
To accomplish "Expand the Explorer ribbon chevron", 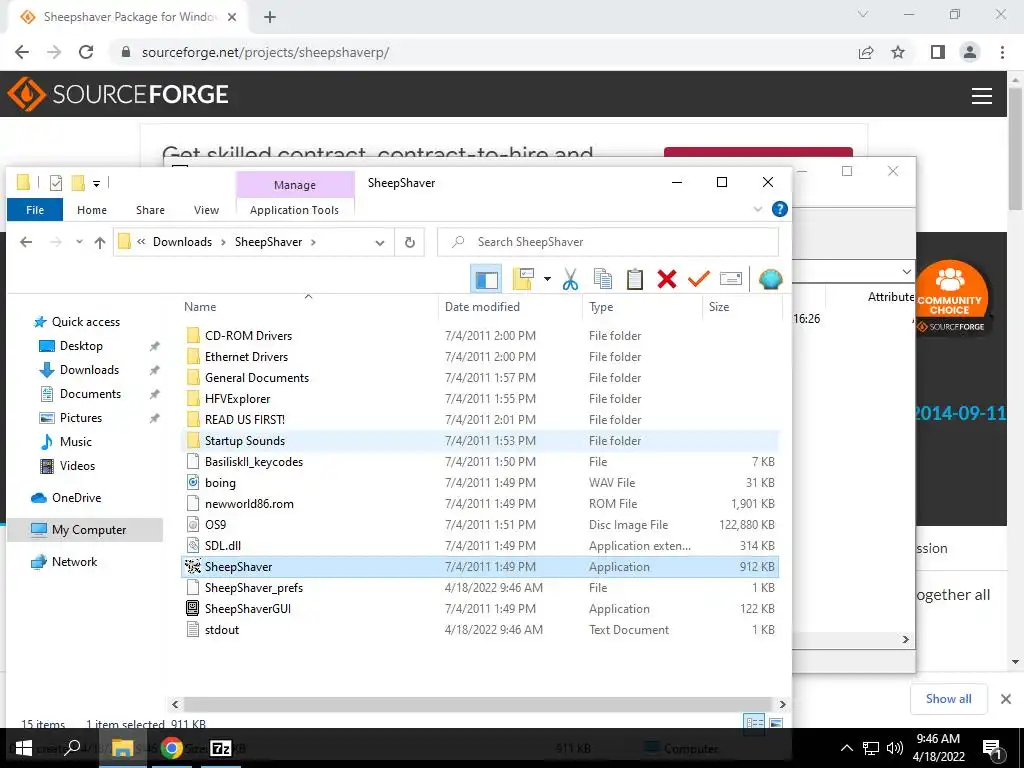I will click(758, 209).
